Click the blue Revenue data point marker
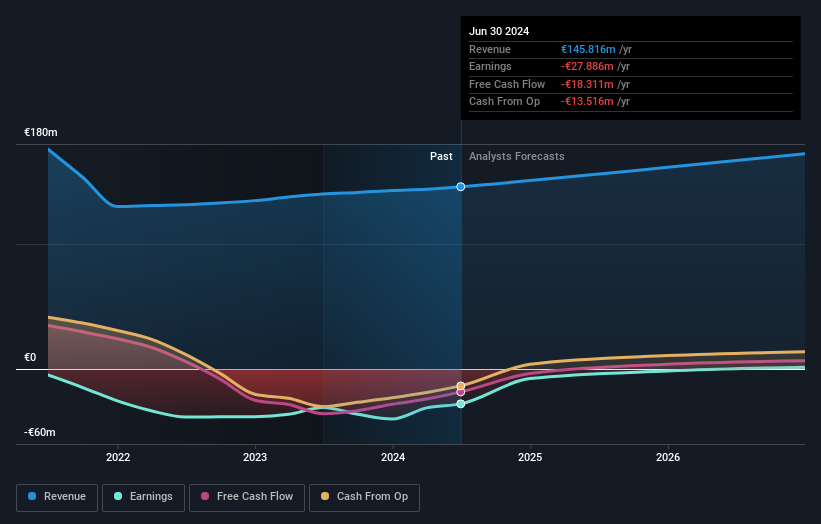The width and height of the screenshot is (821, 524). pyautogui.click(x=461, y=187)
